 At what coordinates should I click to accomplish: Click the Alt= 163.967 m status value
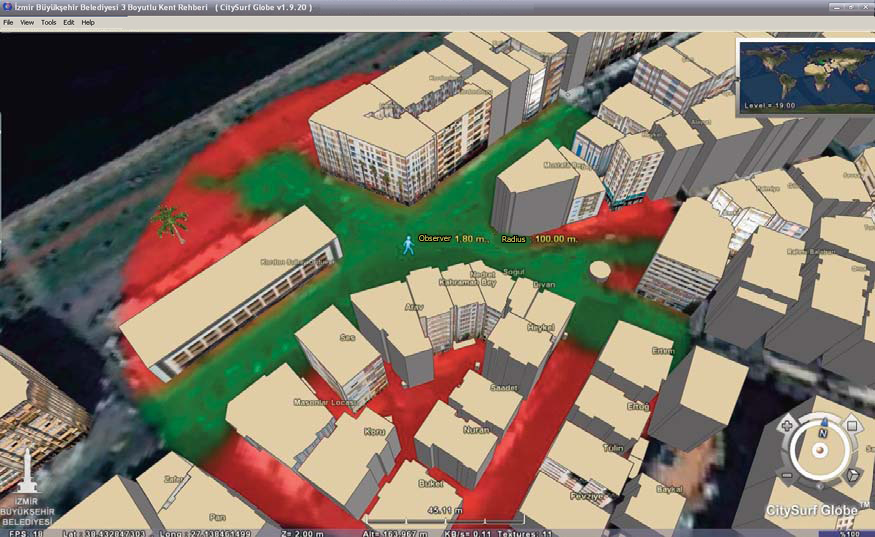(x=397, y=533)
